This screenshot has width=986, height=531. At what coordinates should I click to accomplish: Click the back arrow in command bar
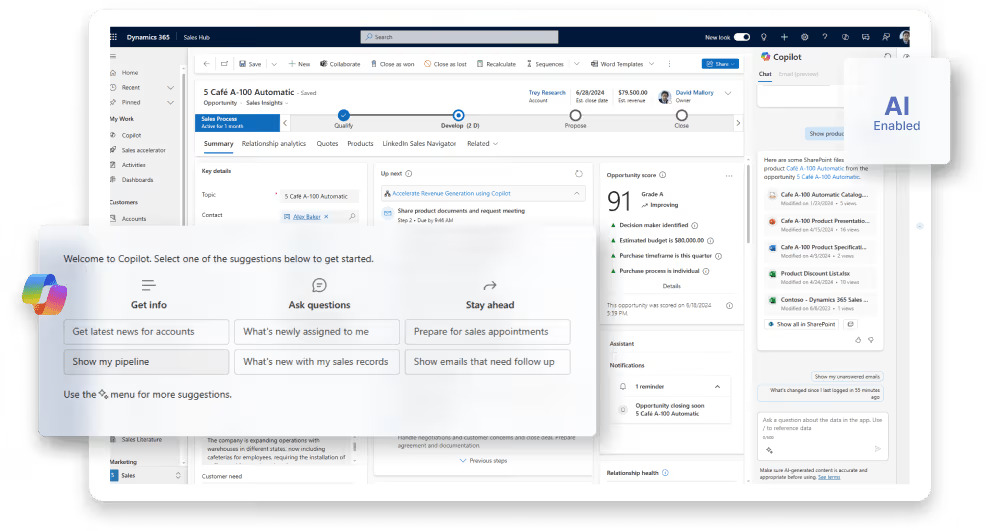[x=206, y=64]
